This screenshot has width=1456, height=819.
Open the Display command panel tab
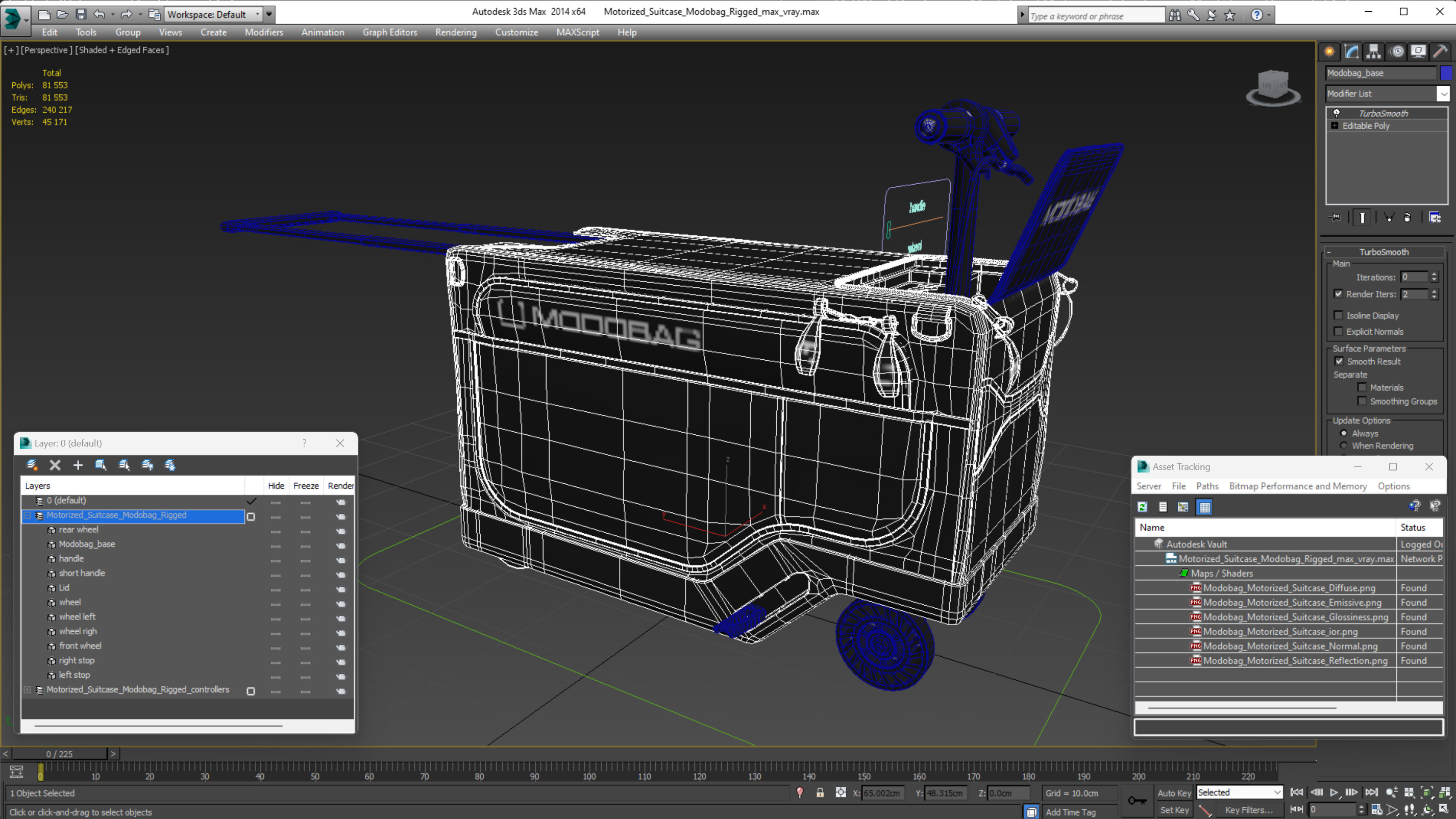coord(1418,52)
